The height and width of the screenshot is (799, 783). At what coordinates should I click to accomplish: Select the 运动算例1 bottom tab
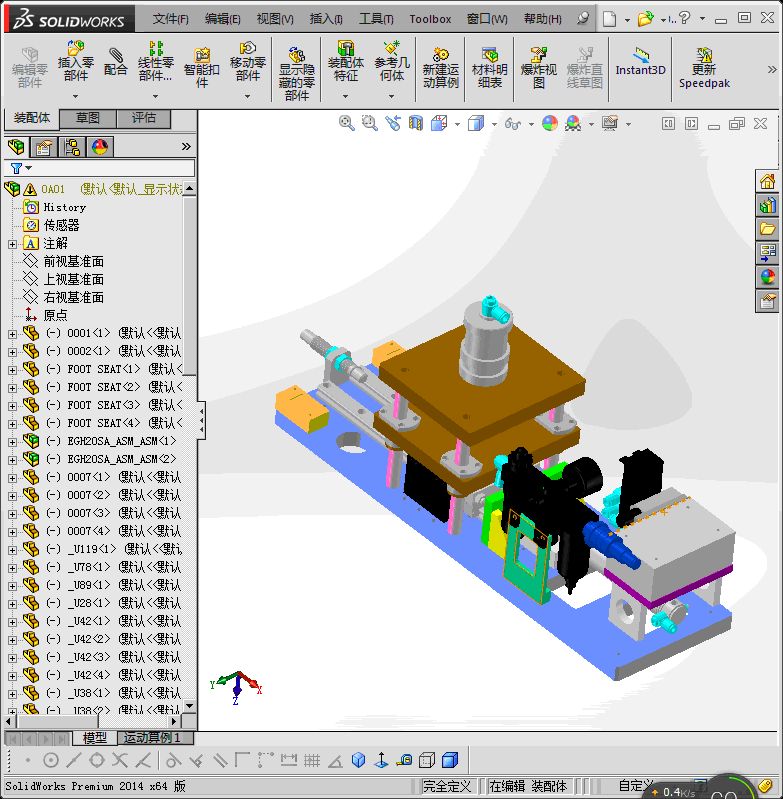153,738
